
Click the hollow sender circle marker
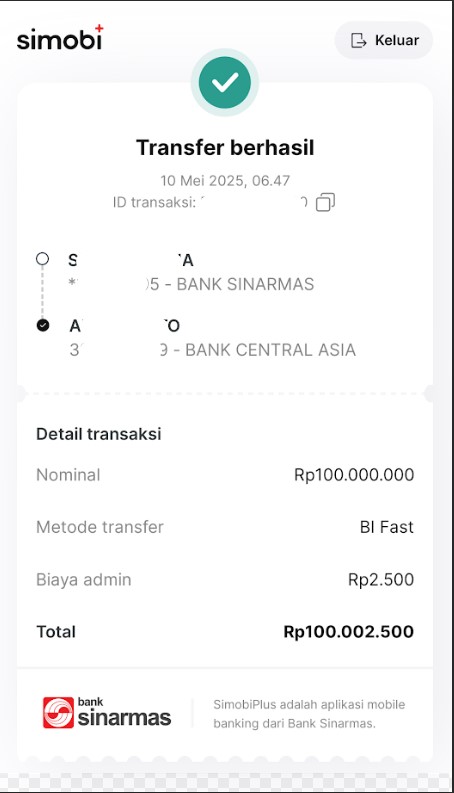pos(42,259)
